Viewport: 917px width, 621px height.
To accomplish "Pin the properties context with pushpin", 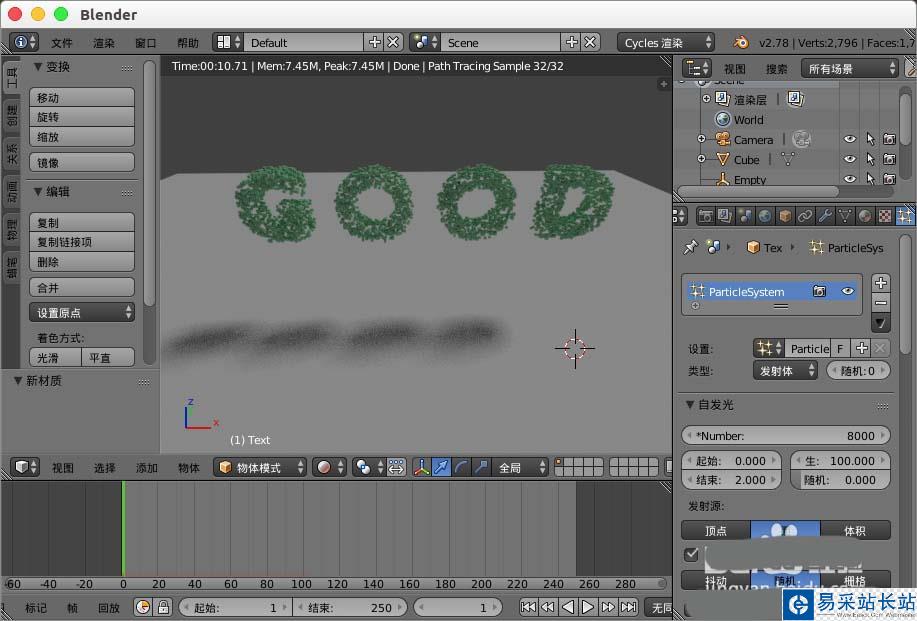I will [x=691, y=247].
